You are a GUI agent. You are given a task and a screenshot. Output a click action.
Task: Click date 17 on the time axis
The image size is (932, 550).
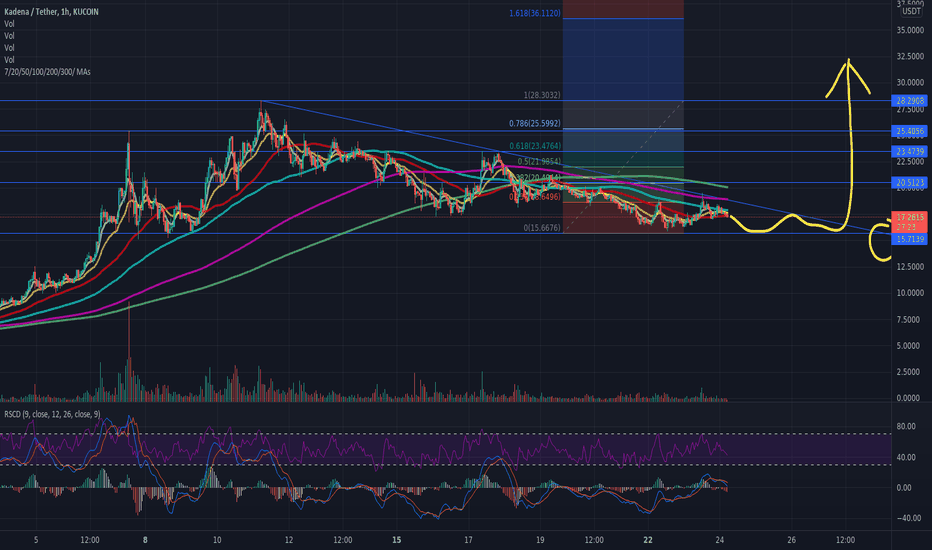(468, 540)
